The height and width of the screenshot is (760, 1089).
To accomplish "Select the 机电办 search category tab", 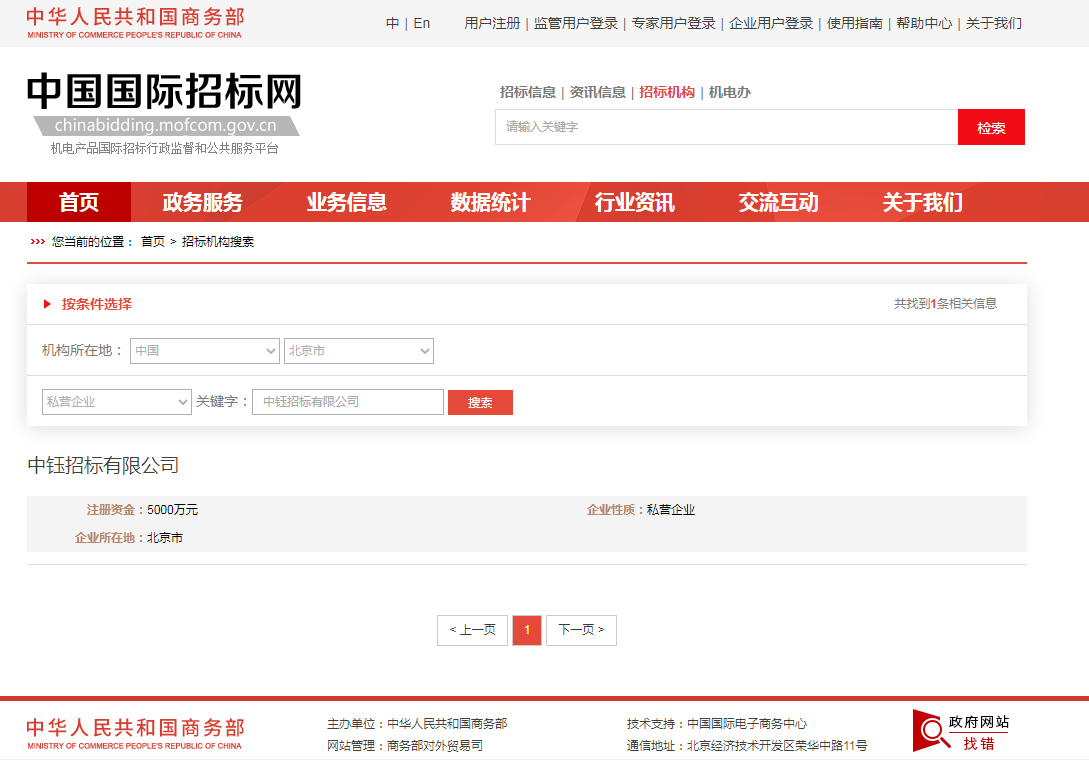I will pos(729,92).
